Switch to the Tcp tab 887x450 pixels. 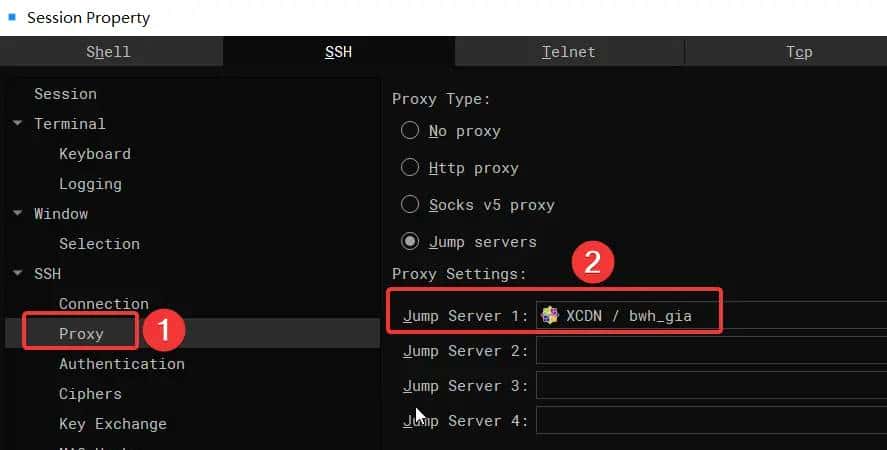tap(798, 52)
